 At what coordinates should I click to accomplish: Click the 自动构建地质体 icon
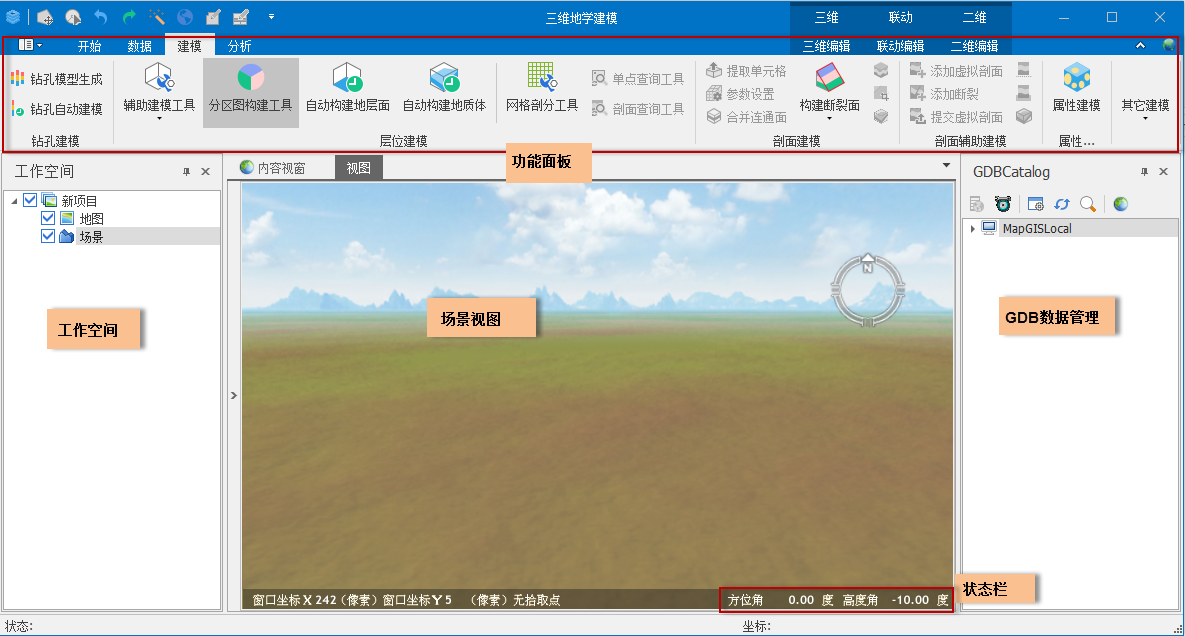click(x=444, y=77)
